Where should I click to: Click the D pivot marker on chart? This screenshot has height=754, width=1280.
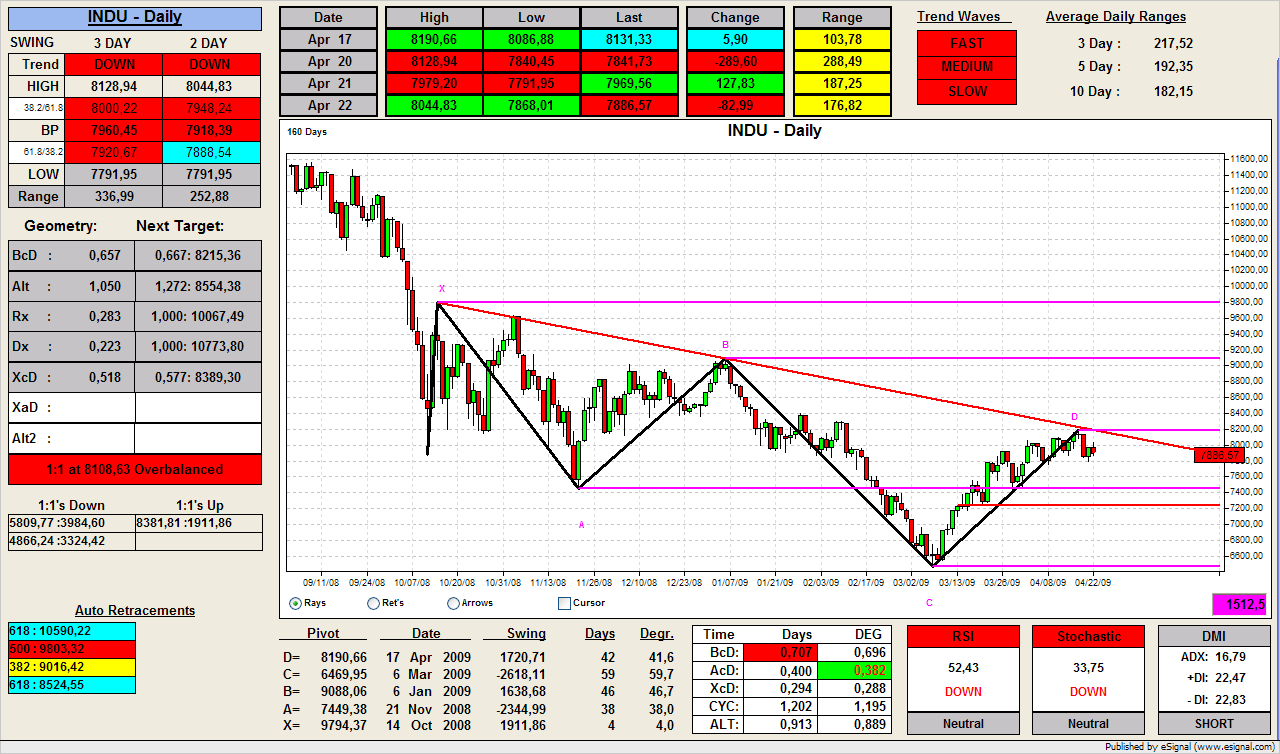point(1075,416)
